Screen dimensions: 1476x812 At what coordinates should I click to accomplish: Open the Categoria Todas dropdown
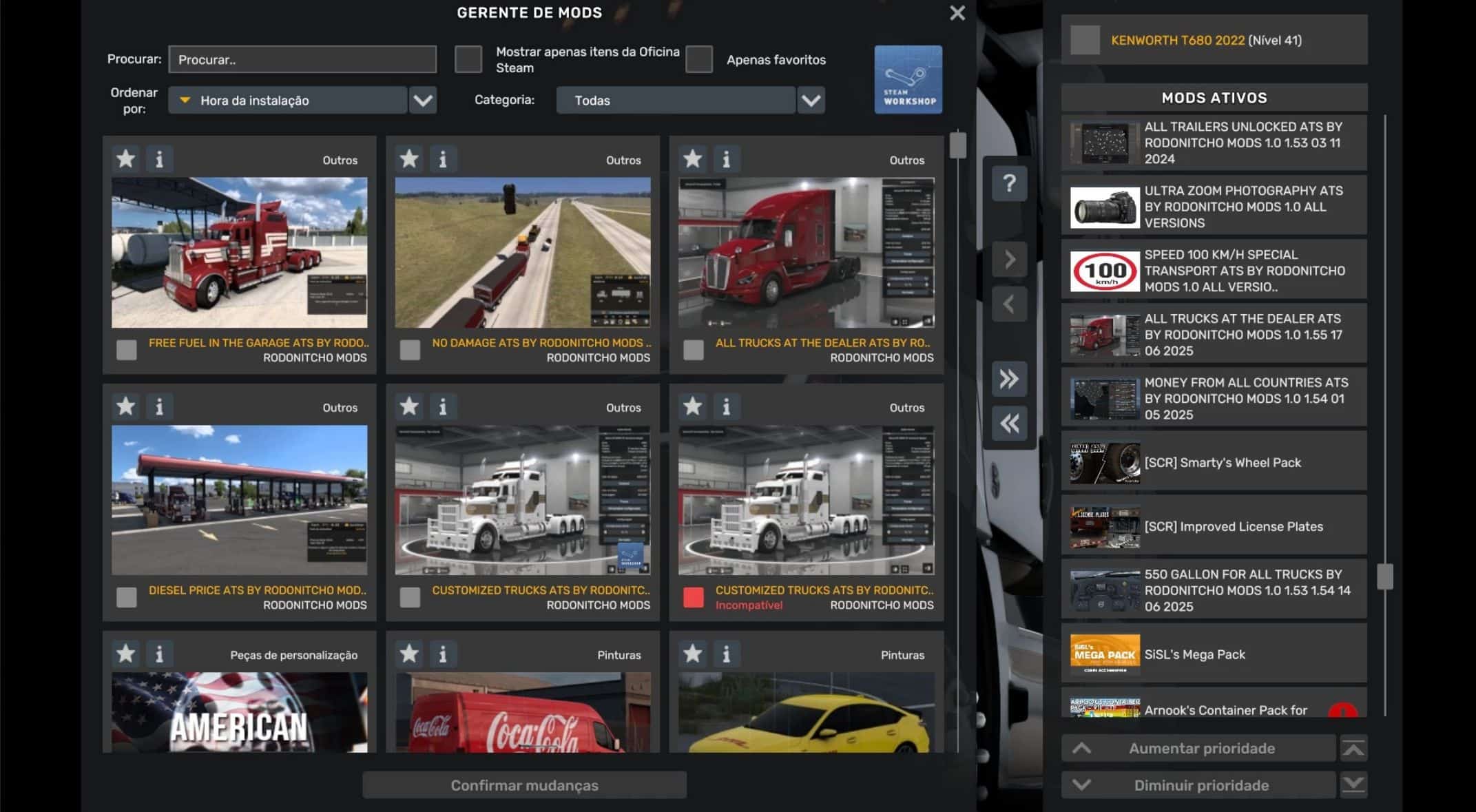click(x=811, y=101)
